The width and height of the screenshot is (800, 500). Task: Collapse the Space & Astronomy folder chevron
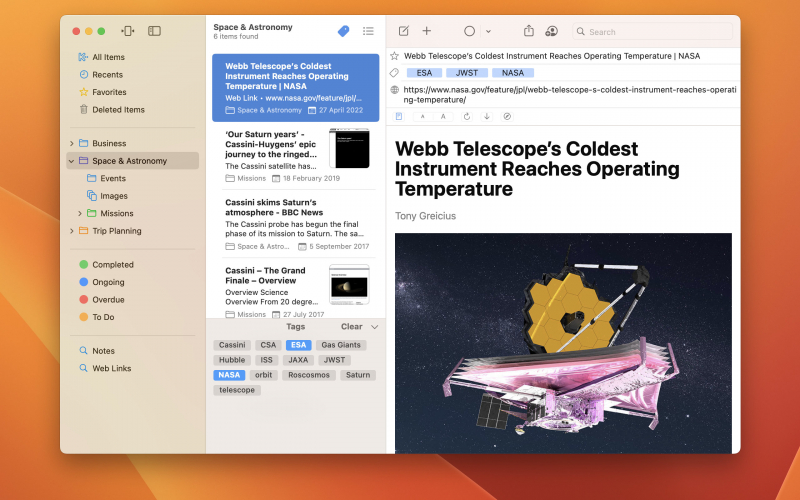71,161
